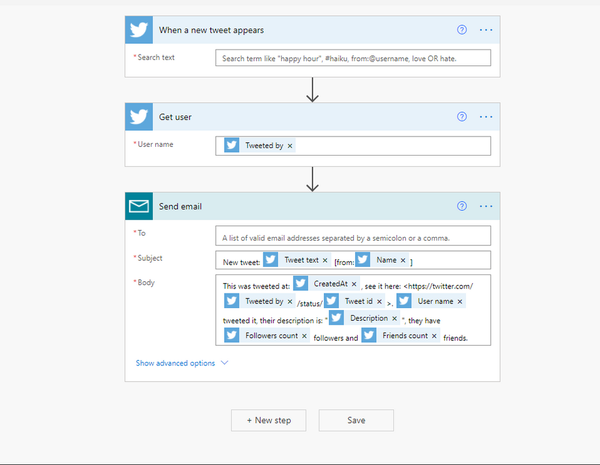Remove Followers count token from body
Image resolution: width=600 pixels, height=465 pixels.
(304, 336)
